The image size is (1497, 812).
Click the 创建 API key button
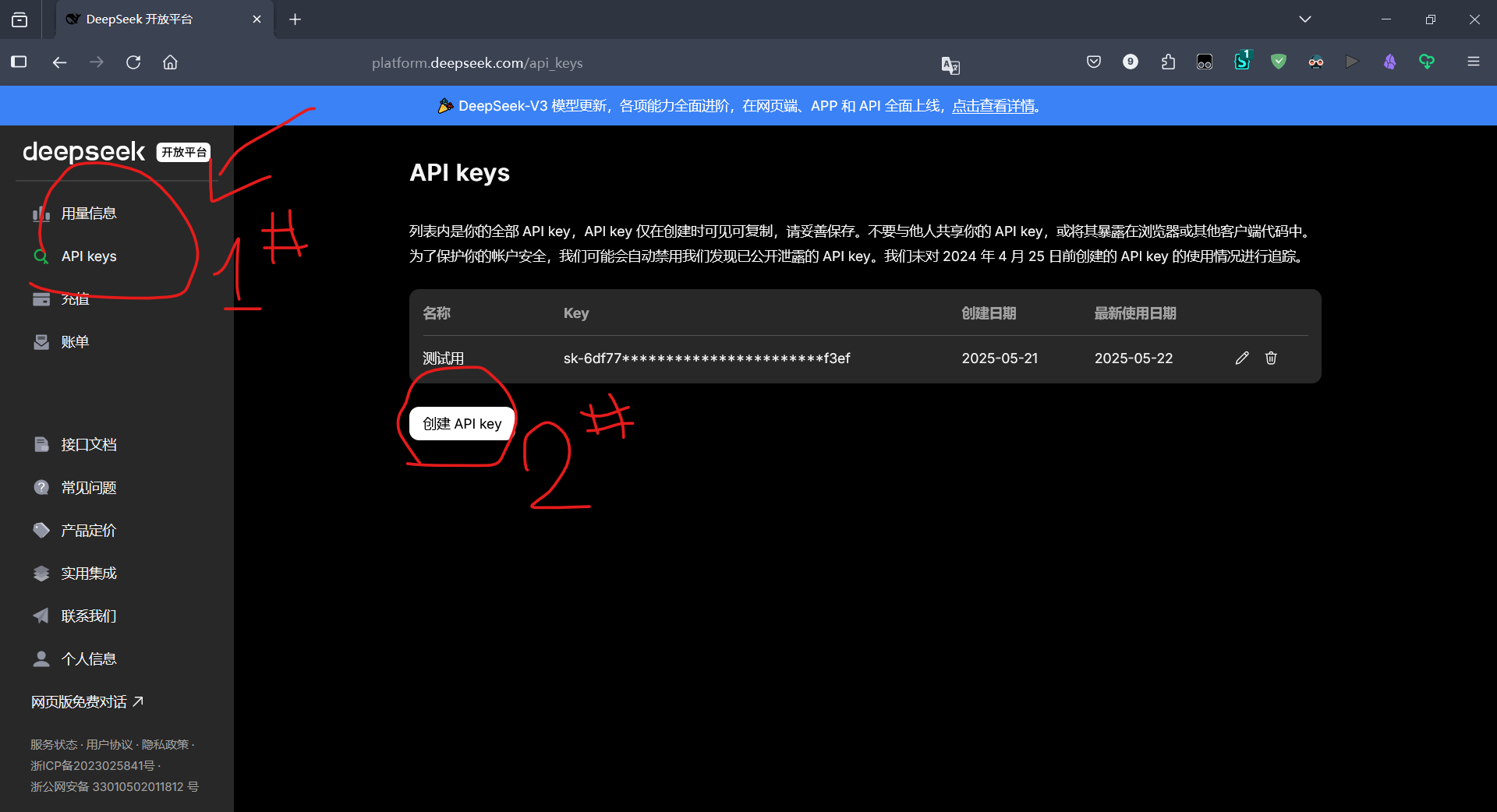click(461, 423)
